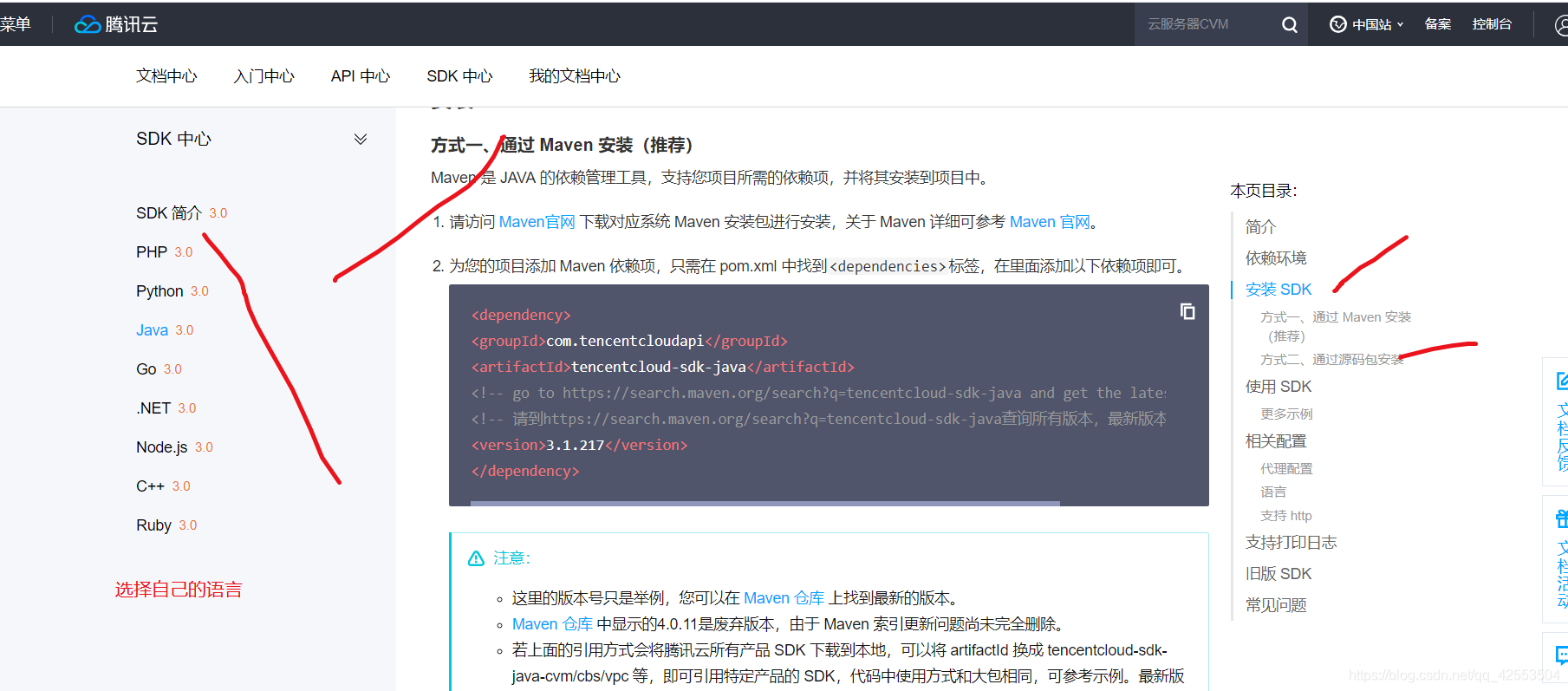
Task: Select PHP 3.0 SDK in sidebar
Action: coord(164,252)
